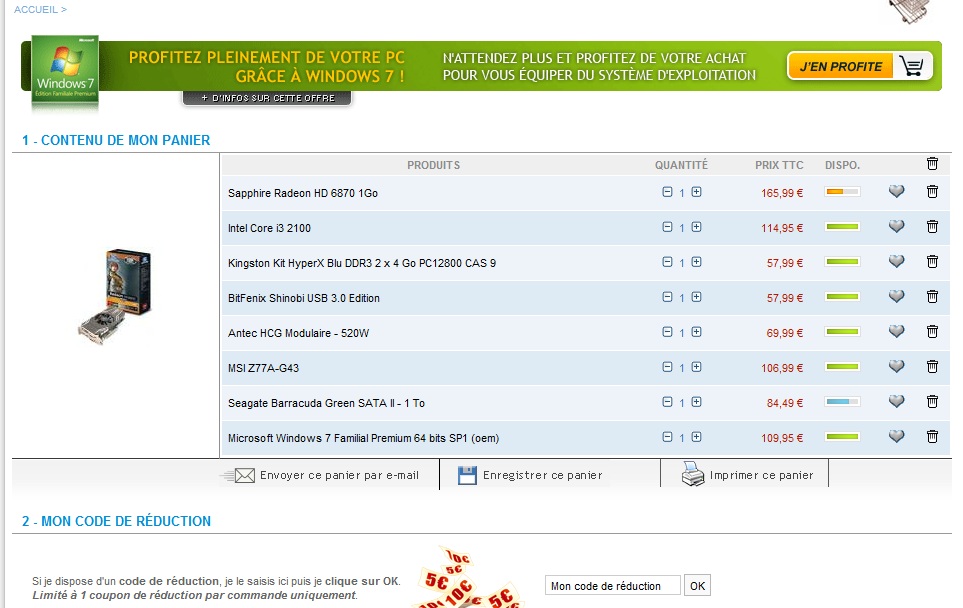Favorite the BitFenix Shinobi USB 3.0 Edition

(896, 297)
